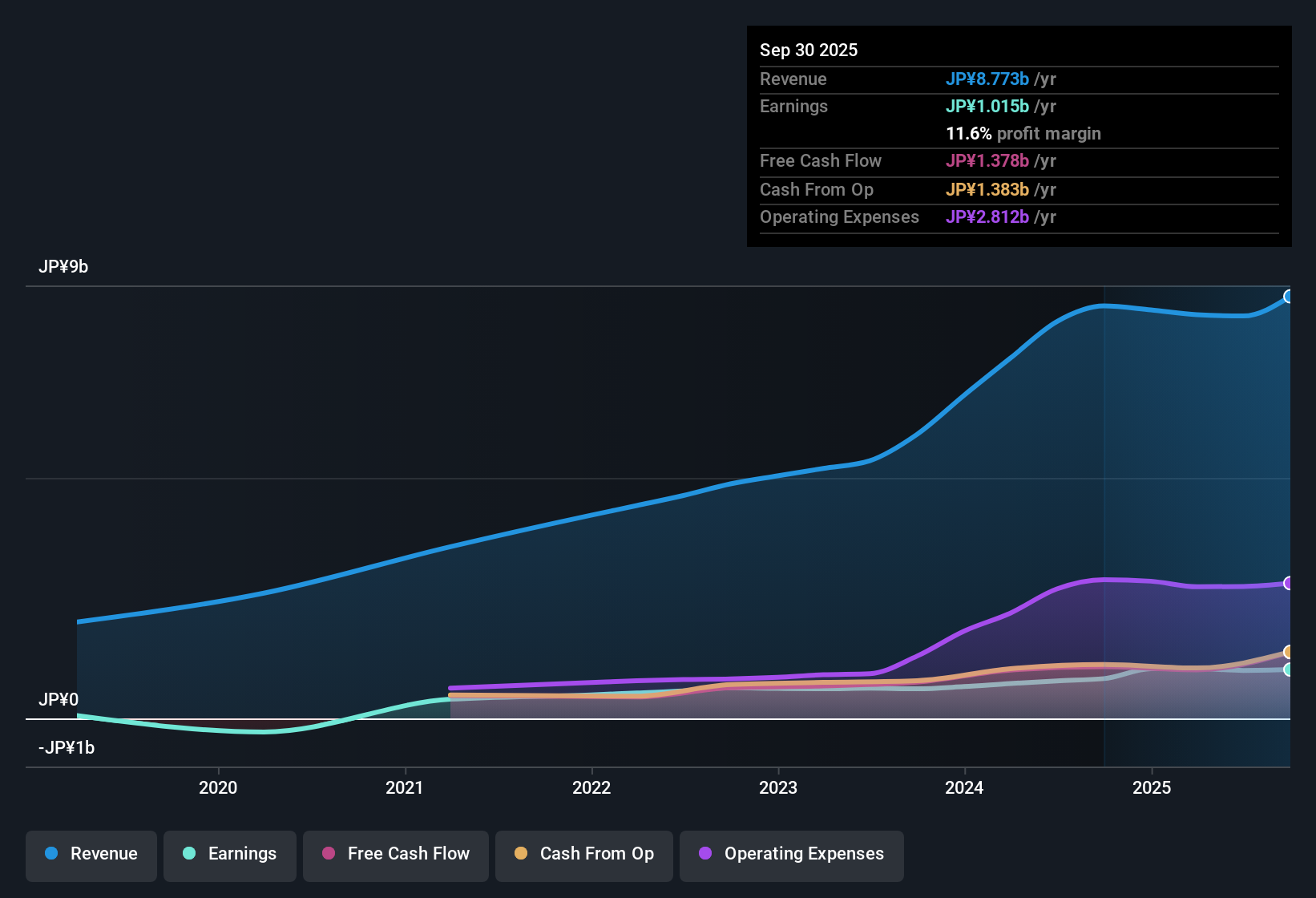The image size is (1316, 898).
Task: Hide the Operating Expenses series
Action: coord(791,856)
